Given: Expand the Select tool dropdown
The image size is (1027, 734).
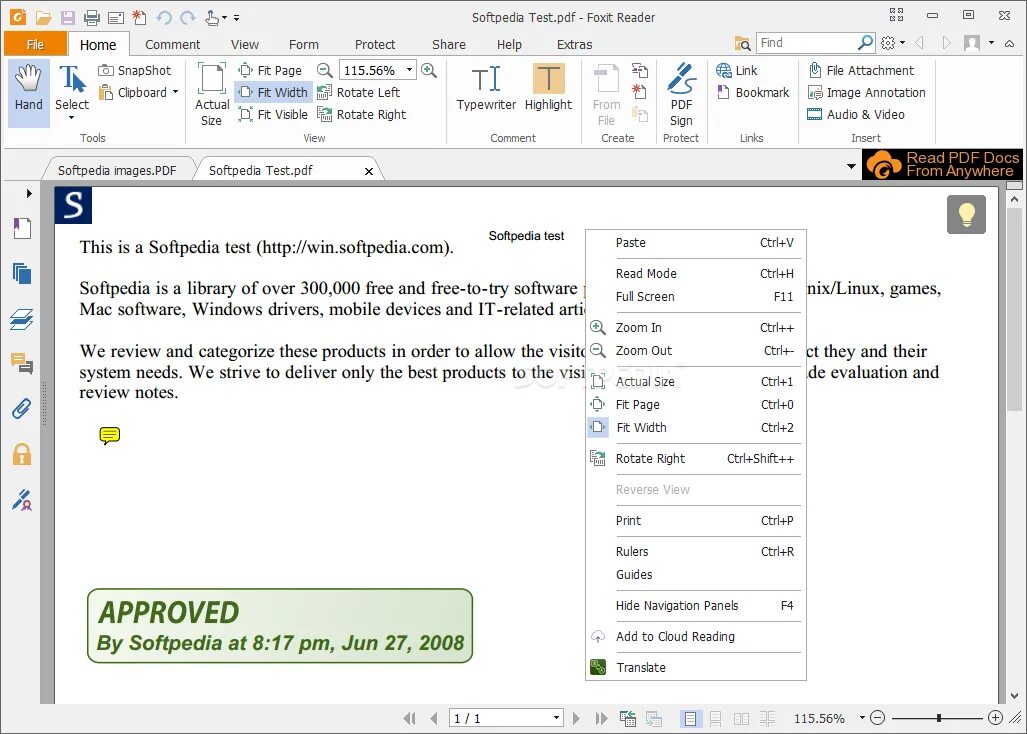Looking at the screenshot, I should [x=71, y=119].
